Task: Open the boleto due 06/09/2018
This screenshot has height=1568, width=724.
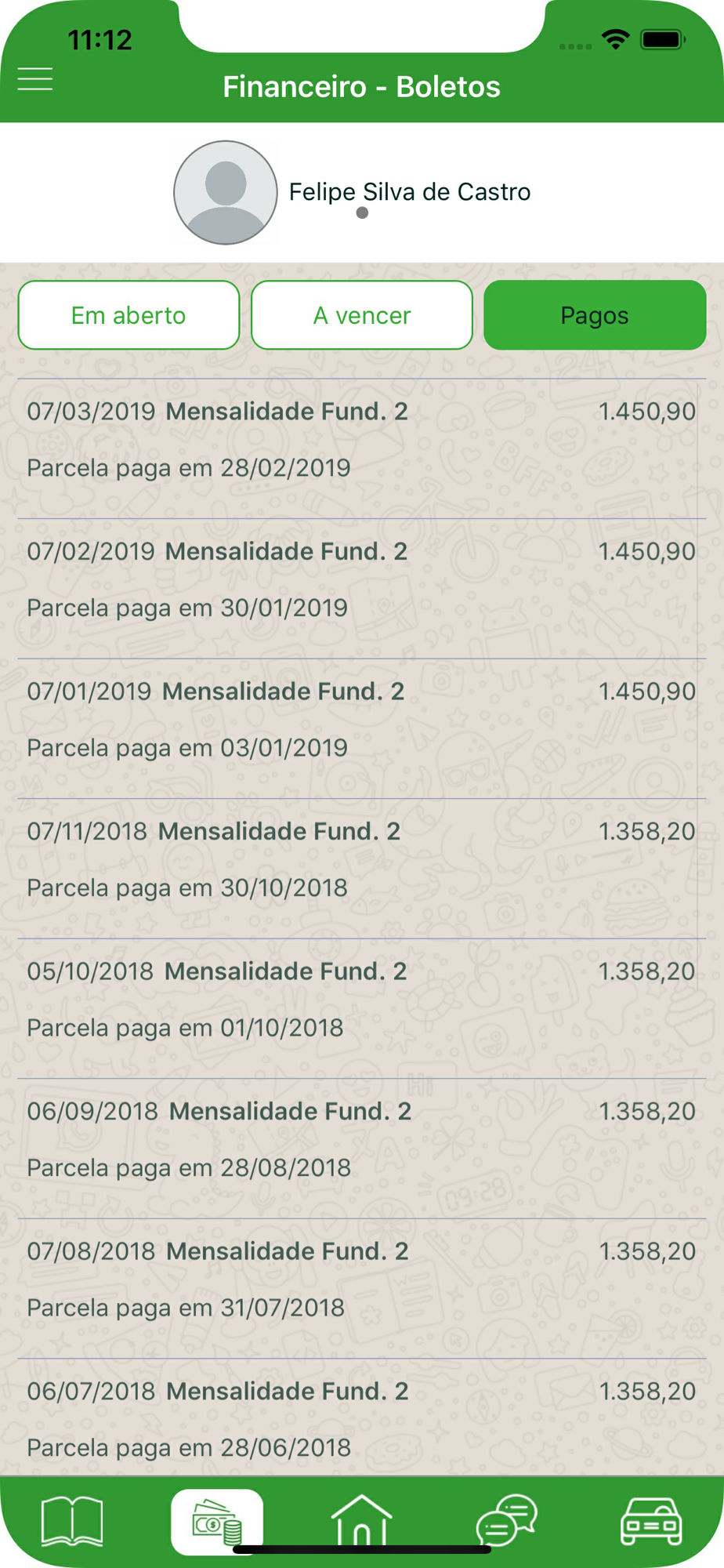Action: [x=361, y=1140]
